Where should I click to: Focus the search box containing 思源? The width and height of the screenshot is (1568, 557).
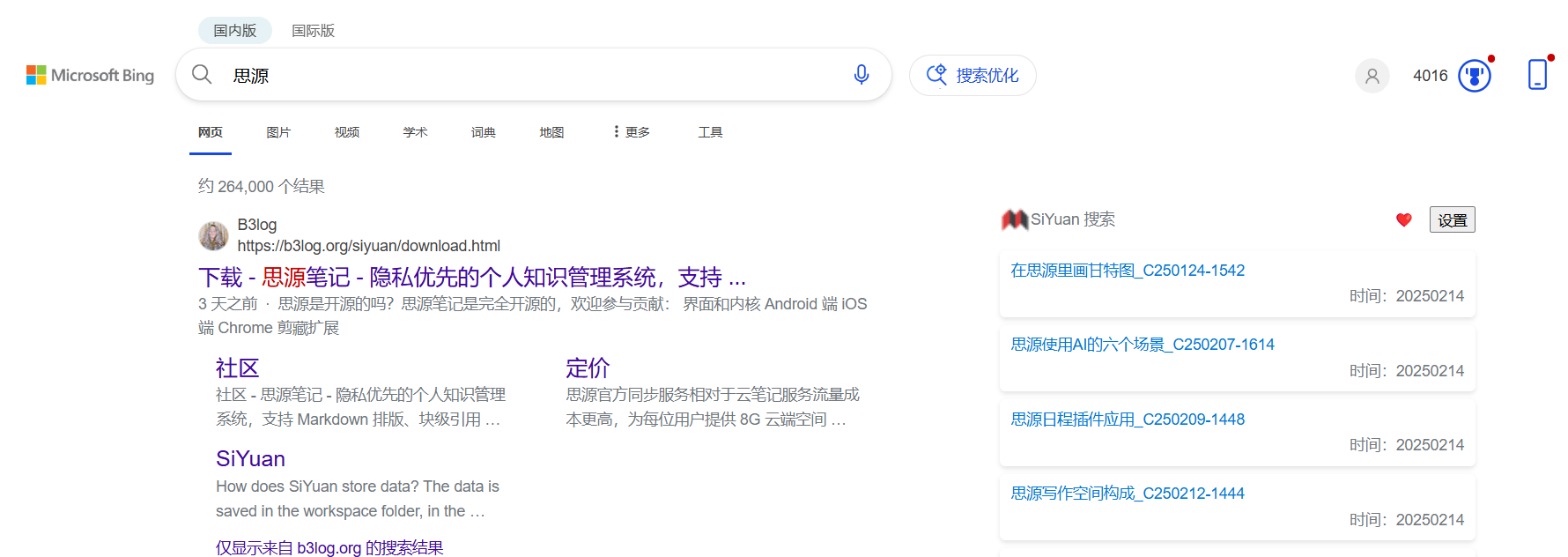533,75
